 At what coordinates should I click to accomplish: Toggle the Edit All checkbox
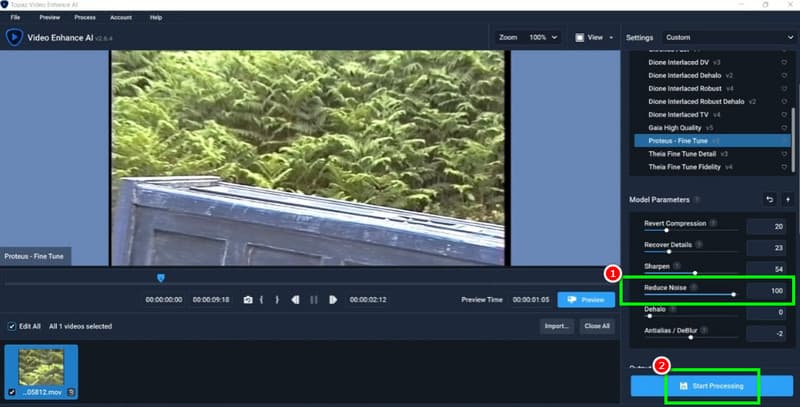click(12, 326)
